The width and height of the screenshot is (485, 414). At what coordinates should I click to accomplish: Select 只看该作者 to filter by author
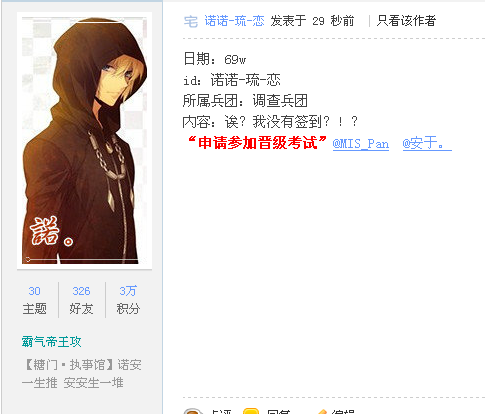(x=406, y=21)
